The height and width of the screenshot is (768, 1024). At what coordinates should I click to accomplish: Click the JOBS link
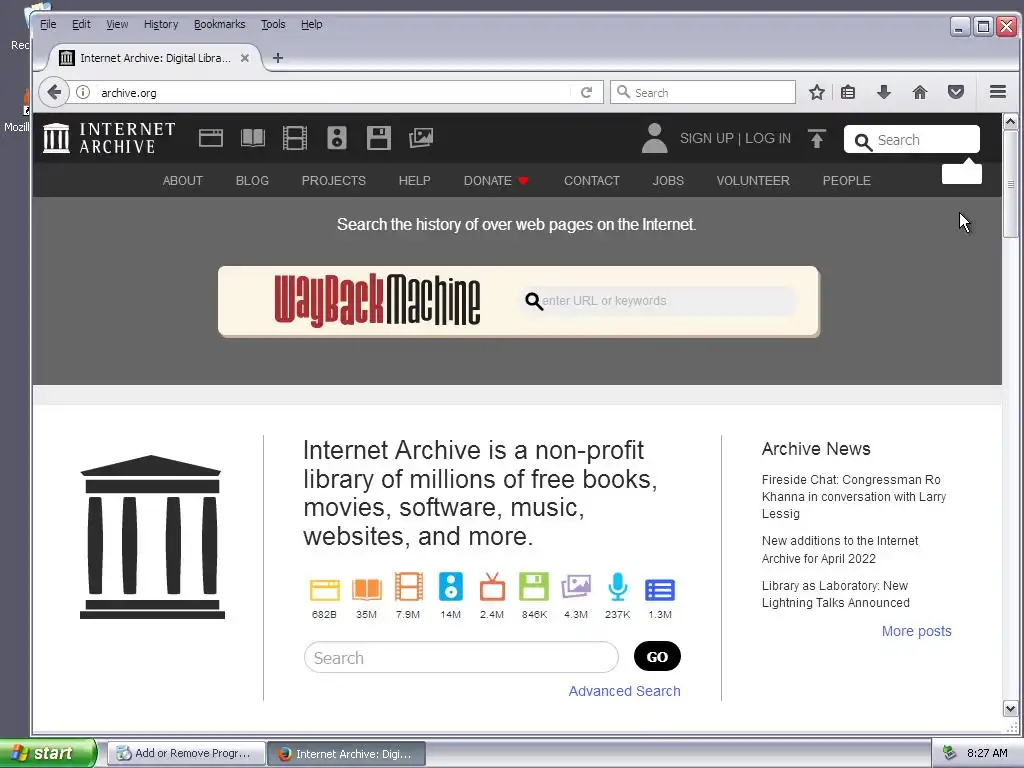pyautogui.click(x=668, y=180)
